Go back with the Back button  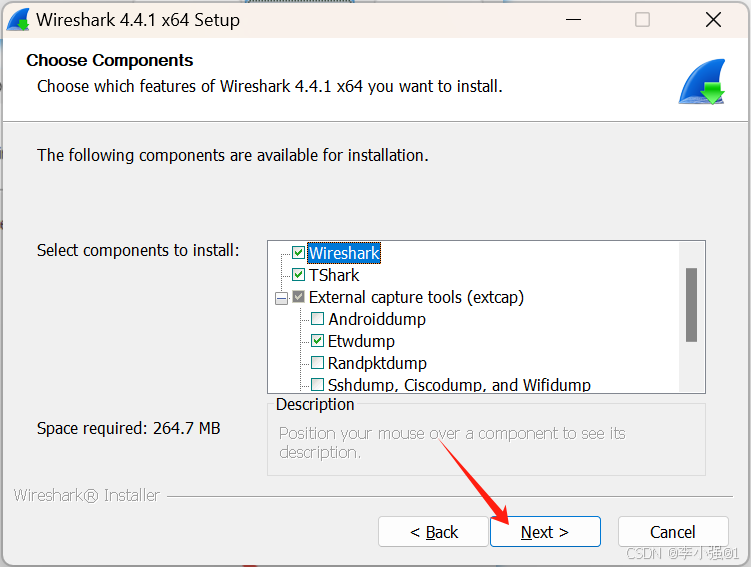[433, 532]
